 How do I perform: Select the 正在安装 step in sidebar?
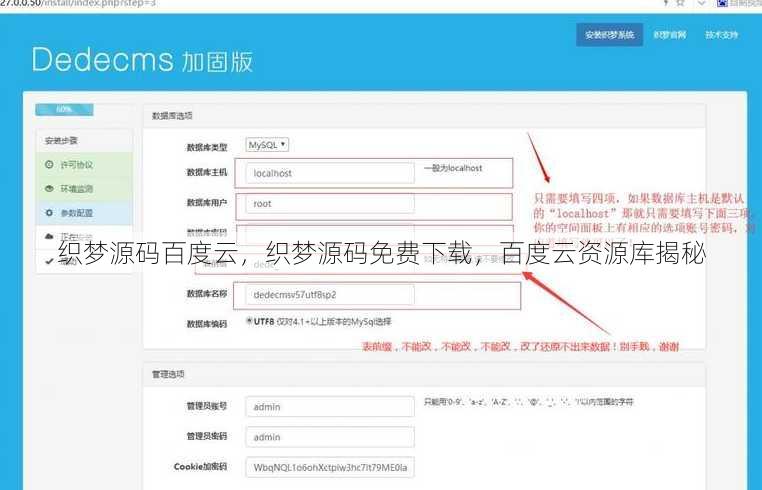tap(84, 237)
